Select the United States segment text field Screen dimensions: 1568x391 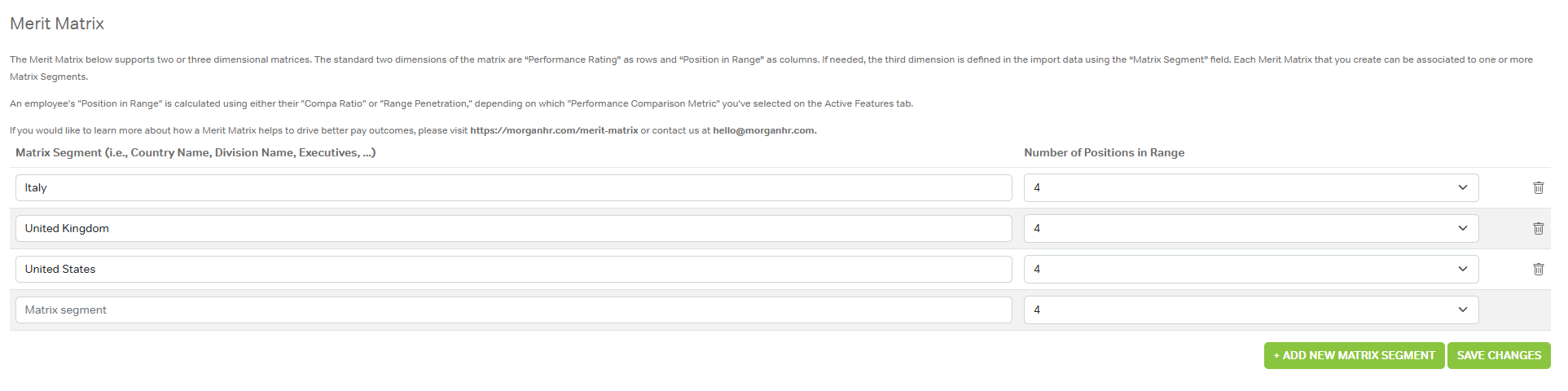point(513,269)
